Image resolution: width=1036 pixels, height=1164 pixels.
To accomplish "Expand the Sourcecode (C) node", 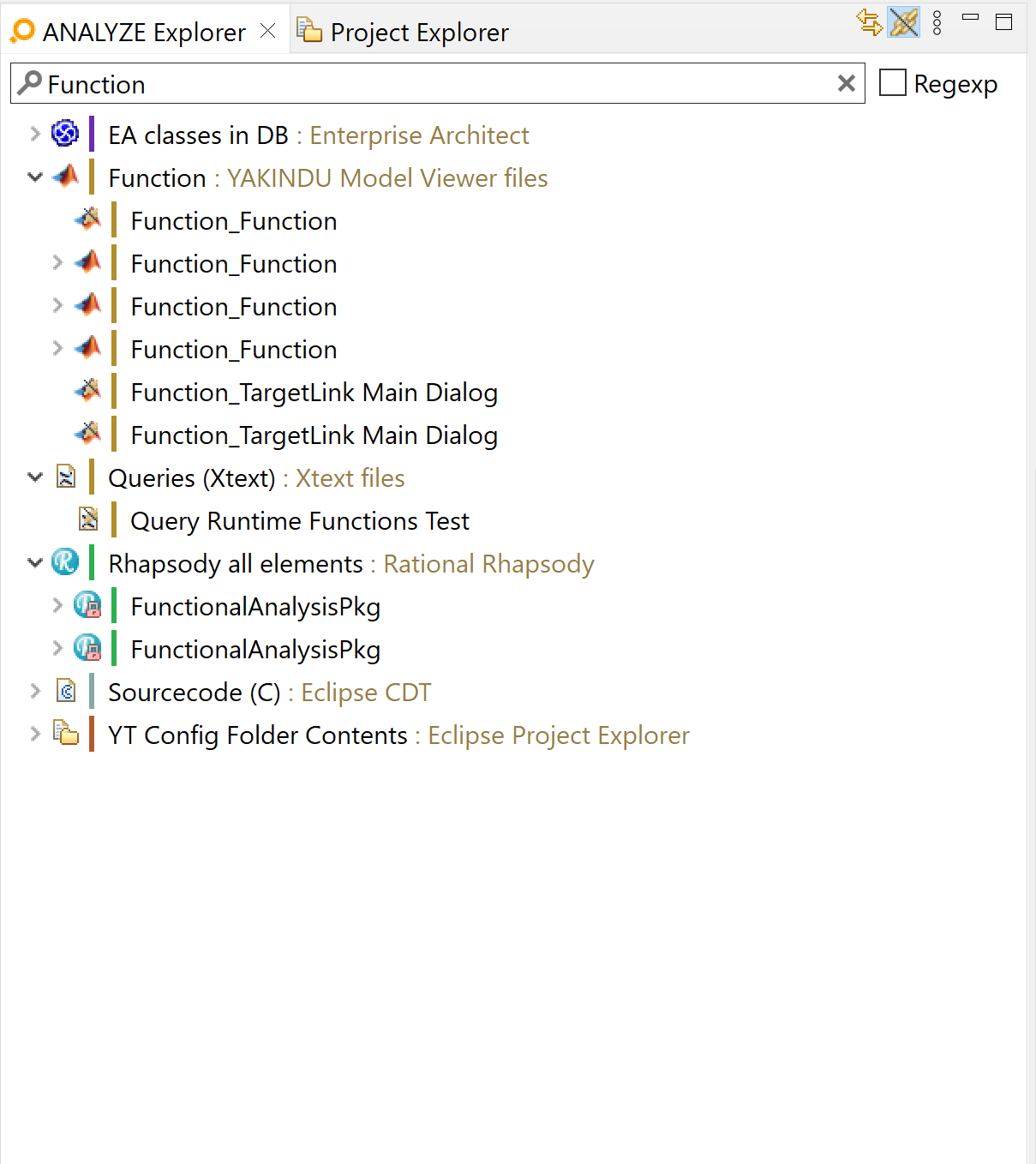I will [x=35, y=692].
